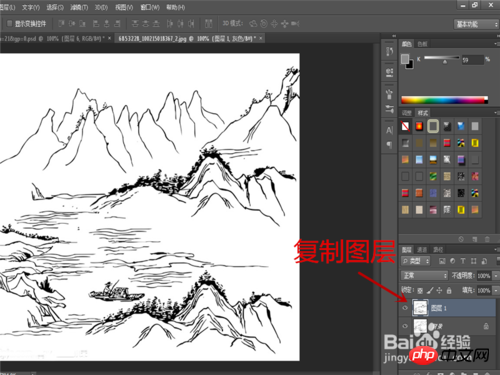
Task: Click the delete style trash icon
Action: (487, 239)
